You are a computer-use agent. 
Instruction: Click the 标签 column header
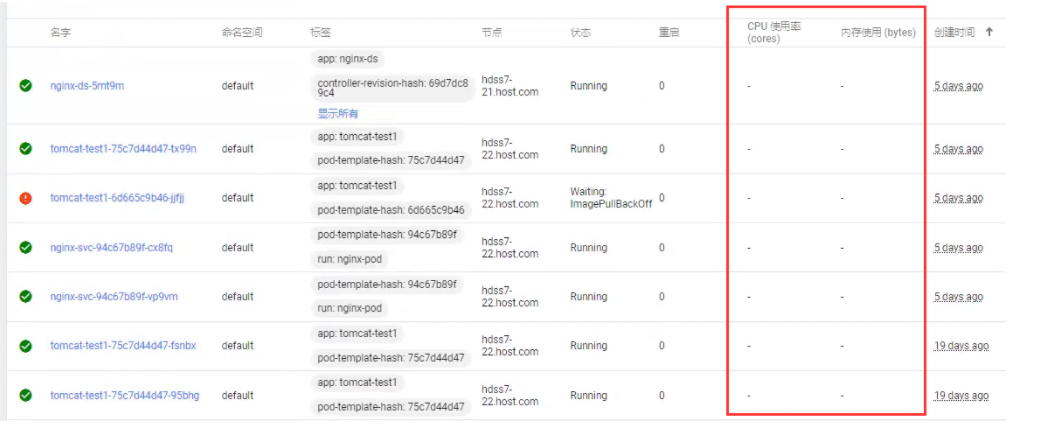pos(320,32)
